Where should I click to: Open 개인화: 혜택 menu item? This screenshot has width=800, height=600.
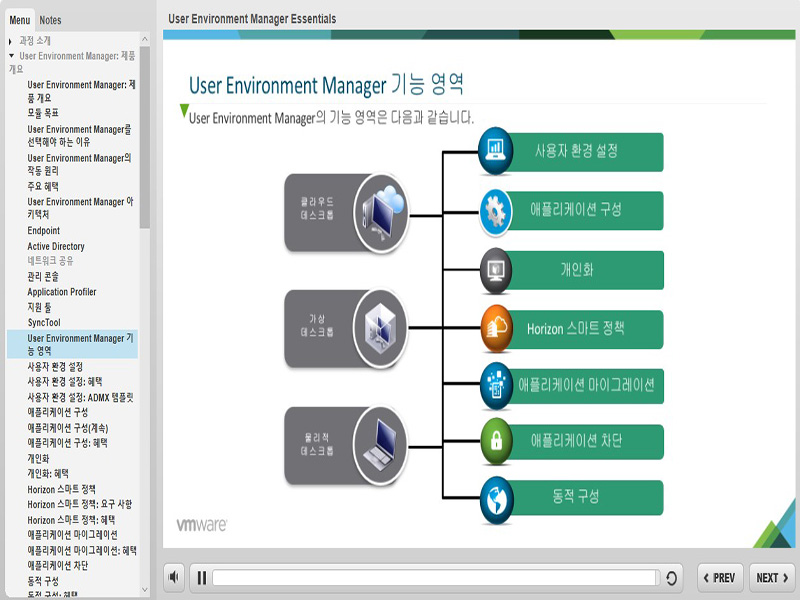(48, 473)
